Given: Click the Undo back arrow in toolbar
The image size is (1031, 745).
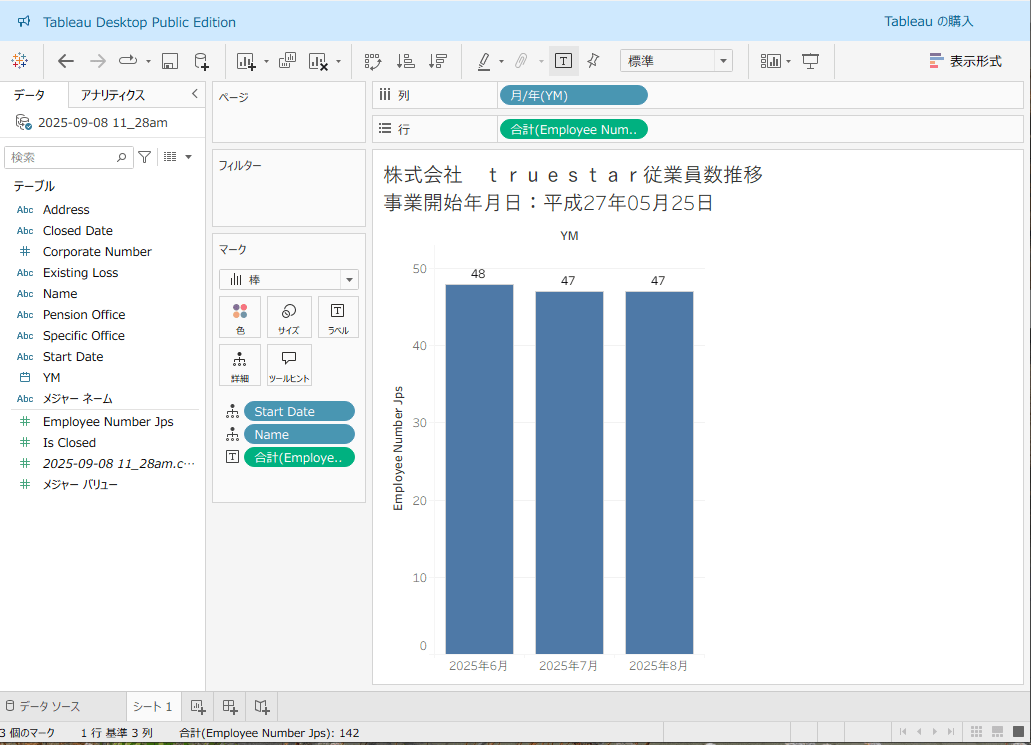Looking at the screenshot, I should pos(66,61).
